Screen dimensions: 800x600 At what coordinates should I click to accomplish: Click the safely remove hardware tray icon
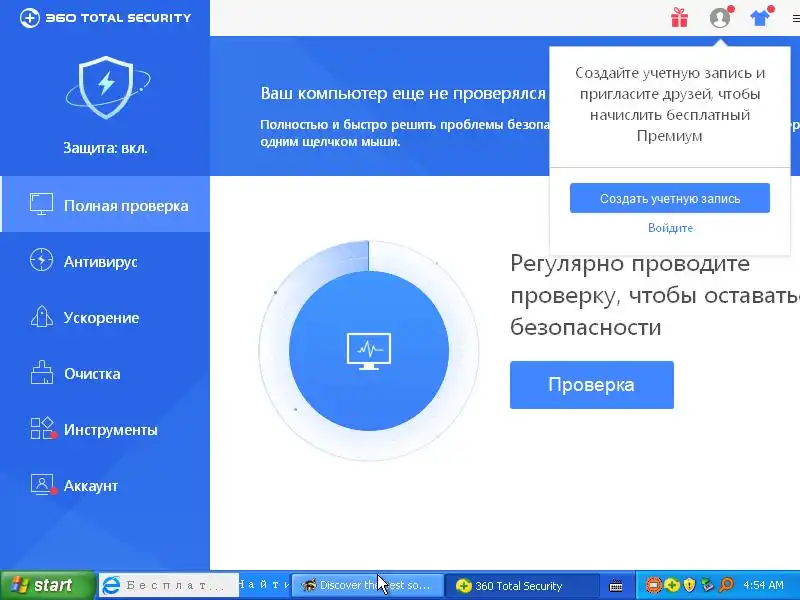(707, 585)
